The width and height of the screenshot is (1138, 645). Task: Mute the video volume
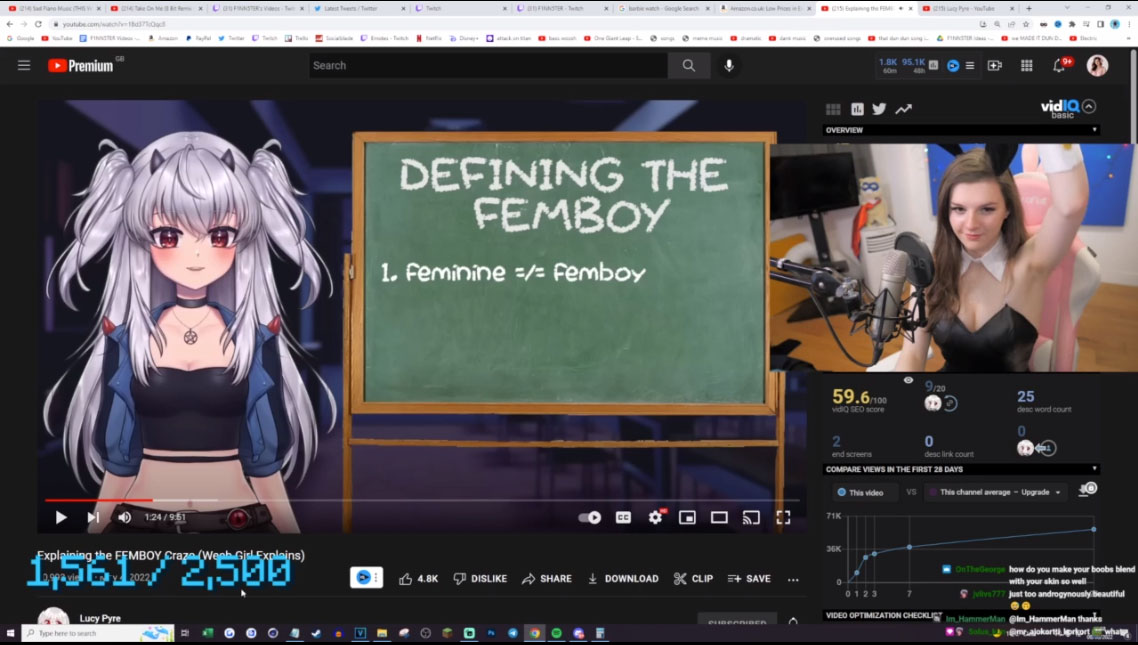125,517
